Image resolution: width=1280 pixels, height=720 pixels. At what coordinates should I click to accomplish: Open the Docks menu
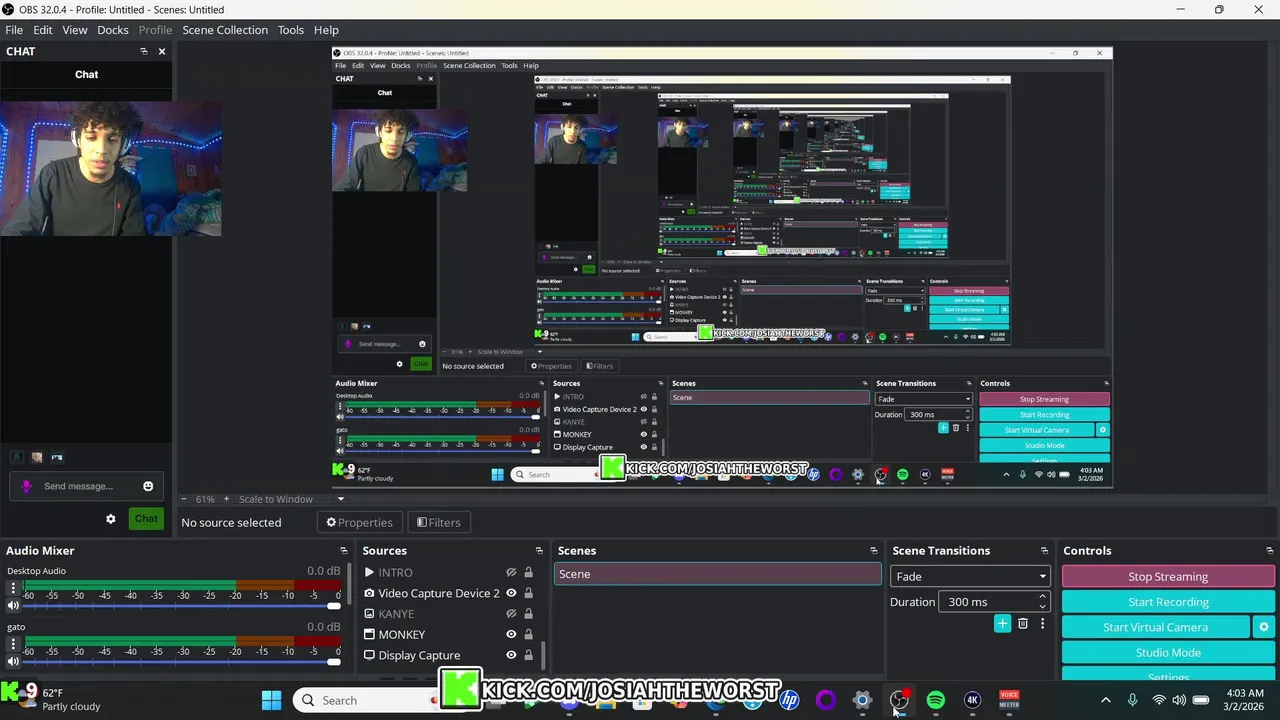tap(113, 30)
